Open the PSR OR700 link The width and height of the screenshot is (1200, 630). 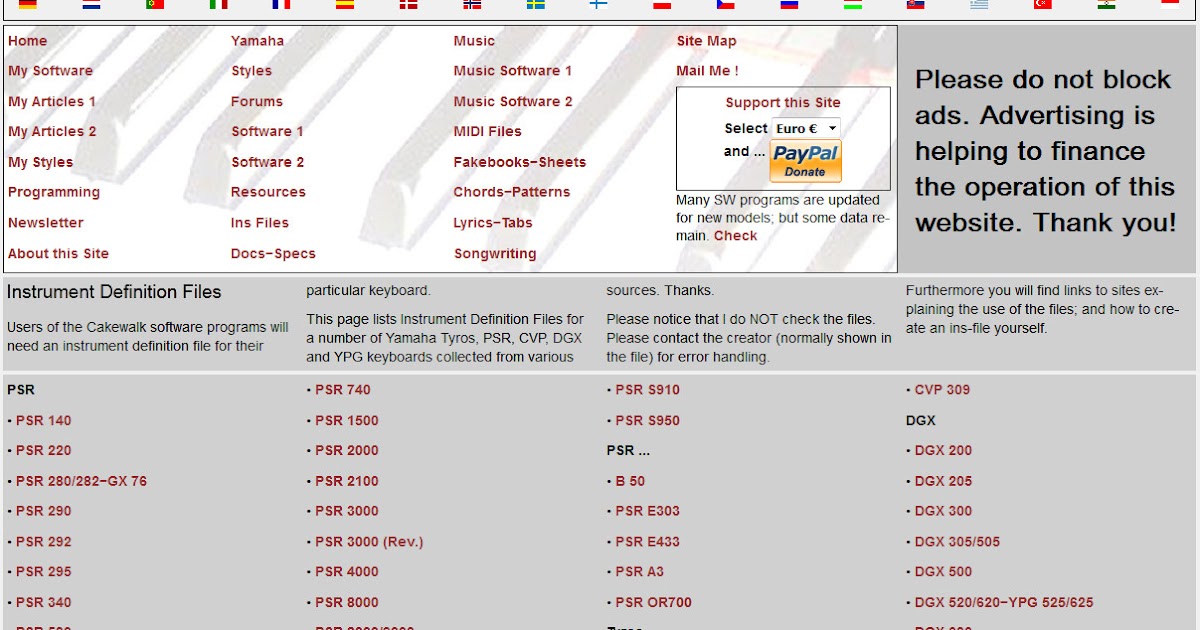coord(654,602)
